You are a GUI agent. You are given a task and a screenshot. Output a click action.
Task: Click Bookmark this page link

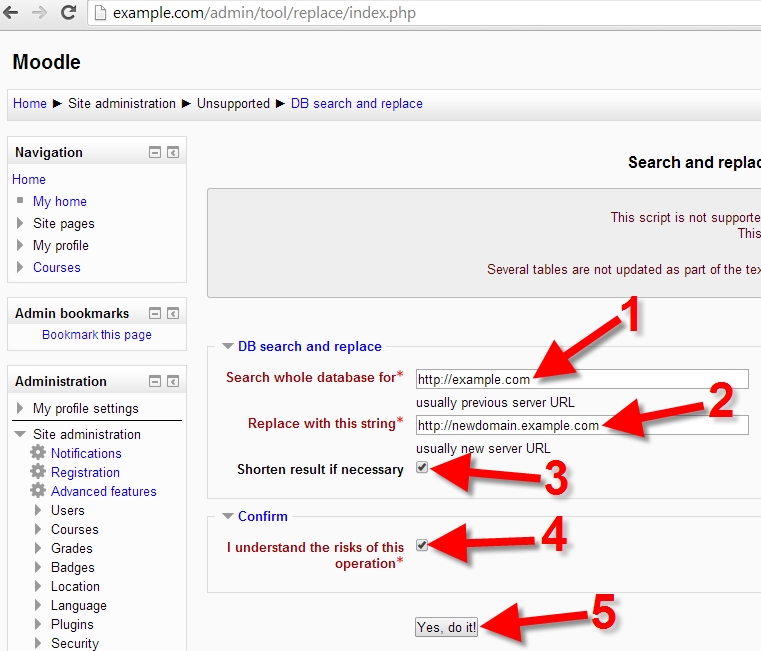(97, 334)
